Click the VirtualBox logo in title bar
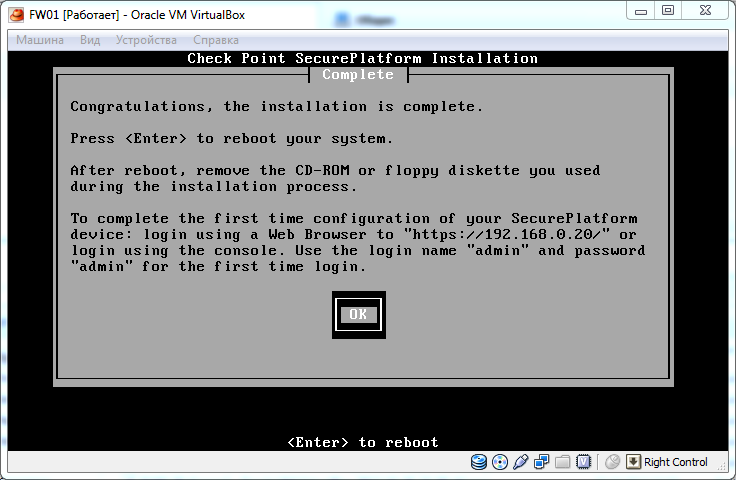 point(16,15)
